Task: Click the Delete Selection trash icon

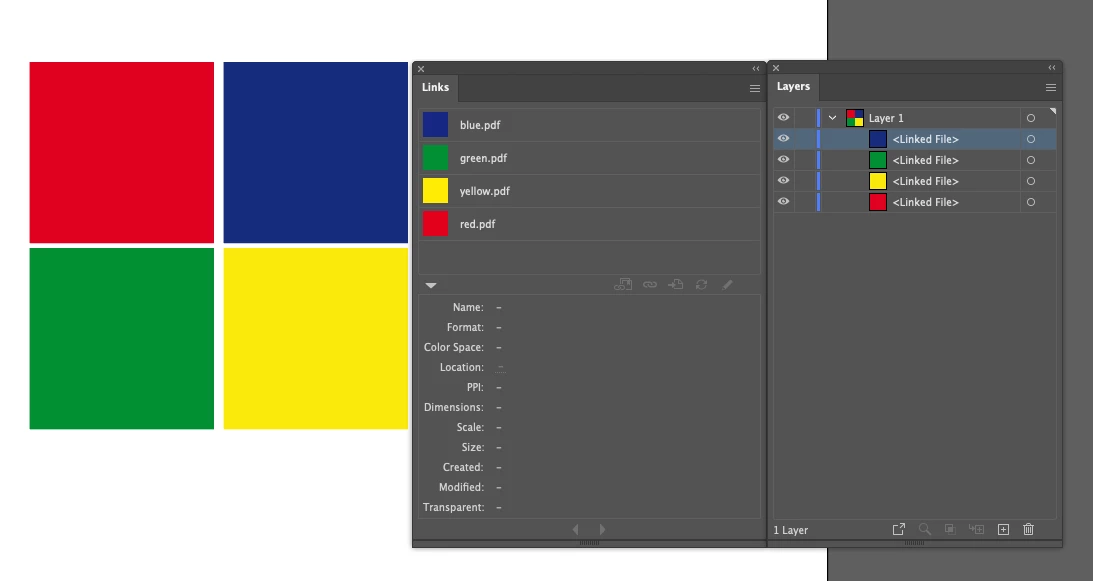Action: (x=1028, y=529)
